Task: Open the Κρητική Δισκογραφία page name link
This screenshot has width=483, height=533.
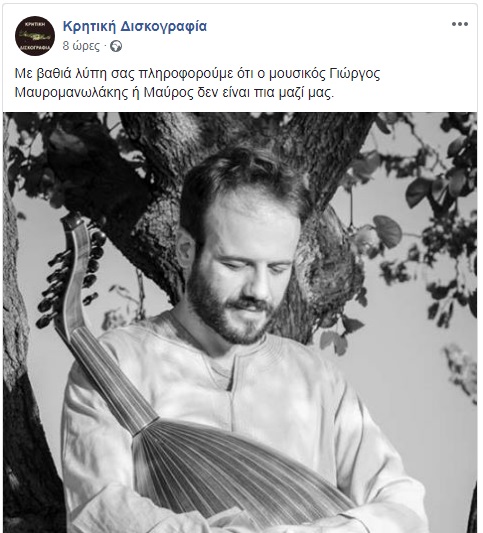Action: (x=135, y=26)
